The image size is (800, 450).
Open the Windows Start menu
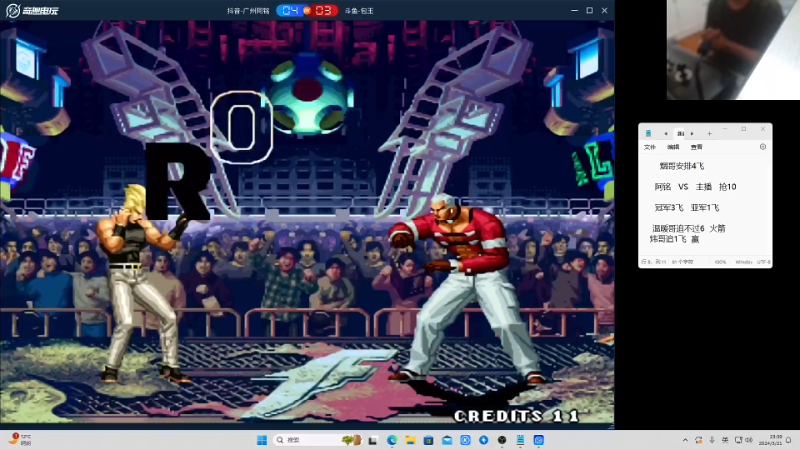coord(262,440)
